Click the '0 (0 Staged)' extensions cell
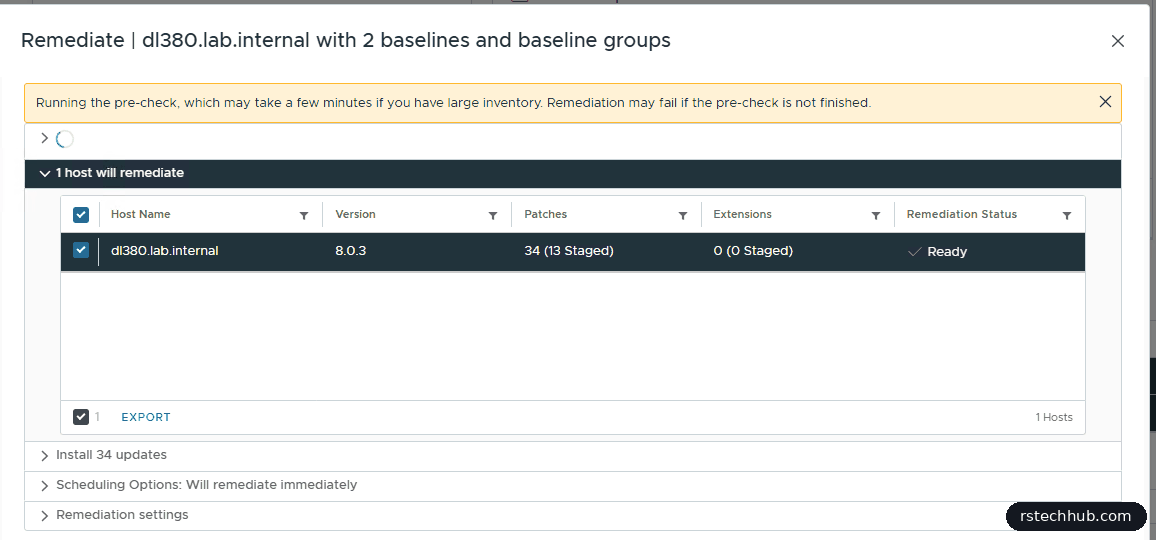The image size is (1156, 540). [x=753, y=251]
